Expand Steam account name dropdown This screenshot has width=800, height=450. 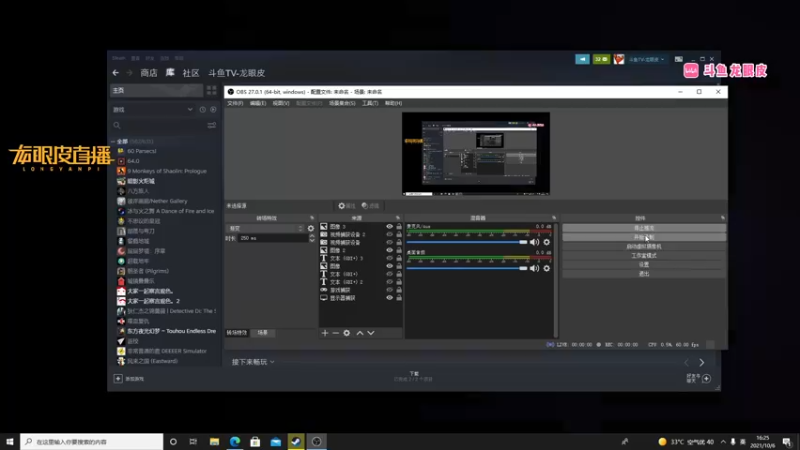coord(646,60)
